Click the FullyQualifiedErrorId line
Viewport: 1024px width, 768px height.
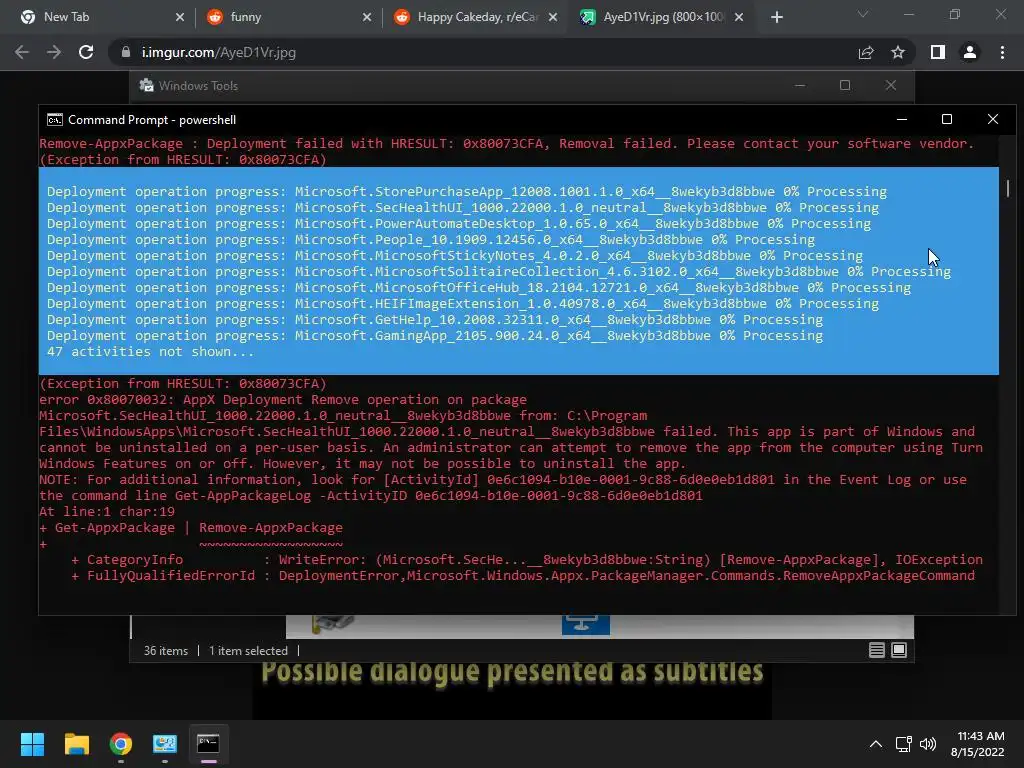[x=522, y=575]
